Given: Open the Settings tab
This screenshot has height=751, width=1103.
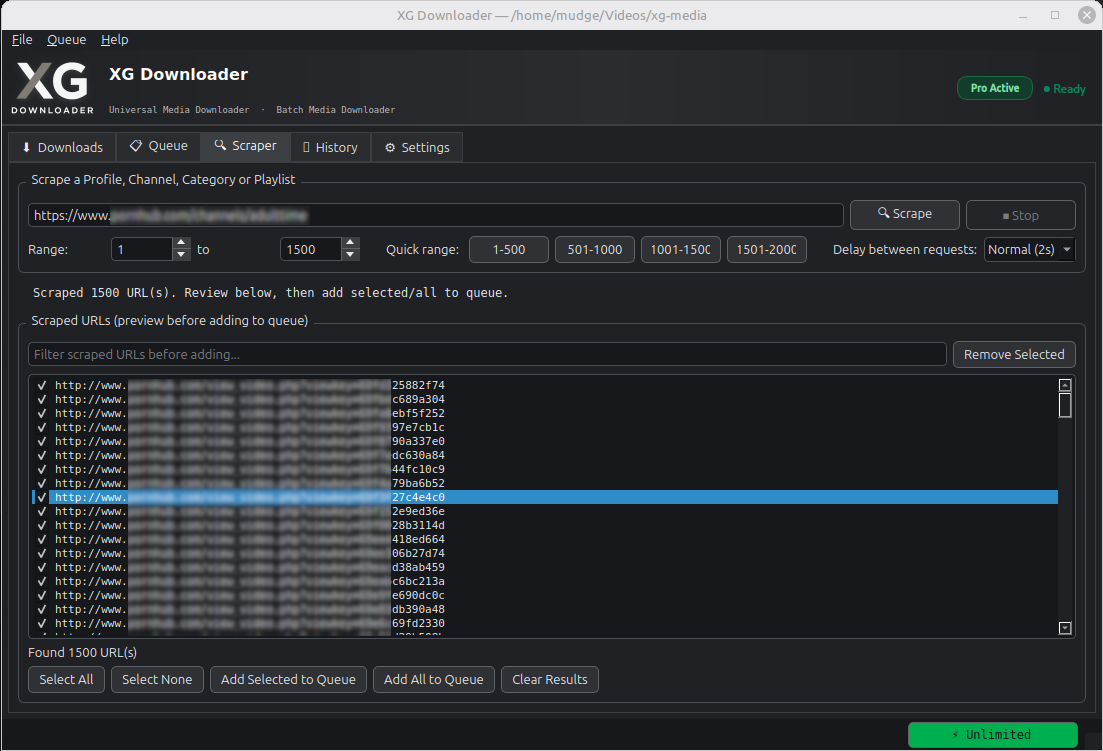Looking at the screenshot, I should coord(417,147).
